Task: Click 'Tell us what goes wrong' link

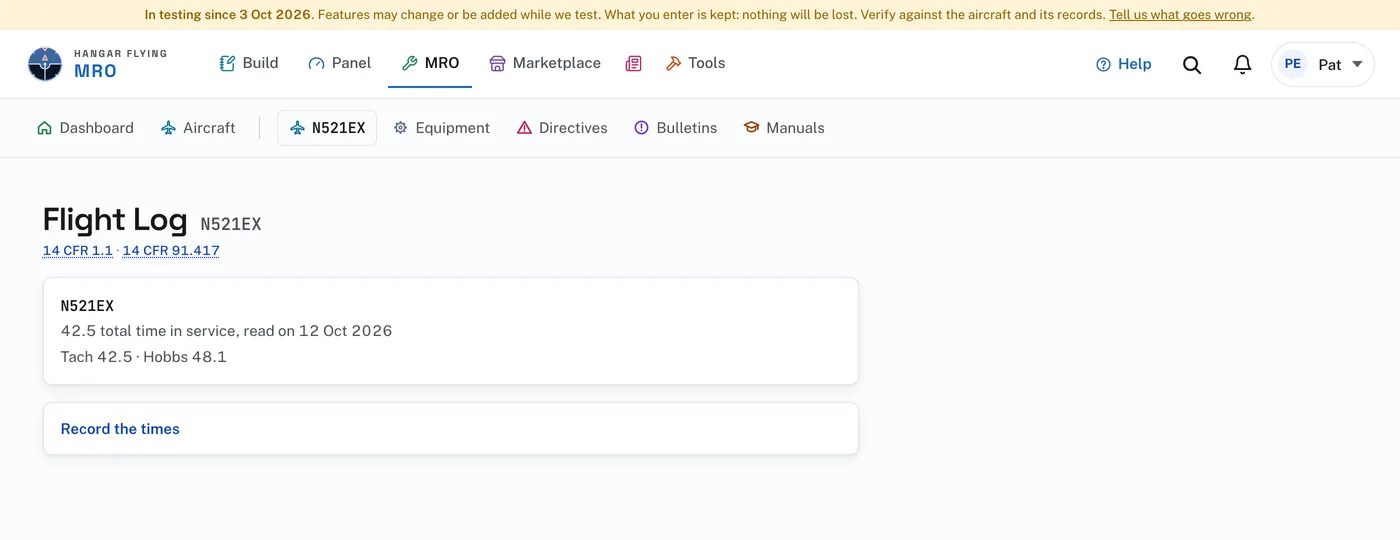Action: pos(1180,15)
